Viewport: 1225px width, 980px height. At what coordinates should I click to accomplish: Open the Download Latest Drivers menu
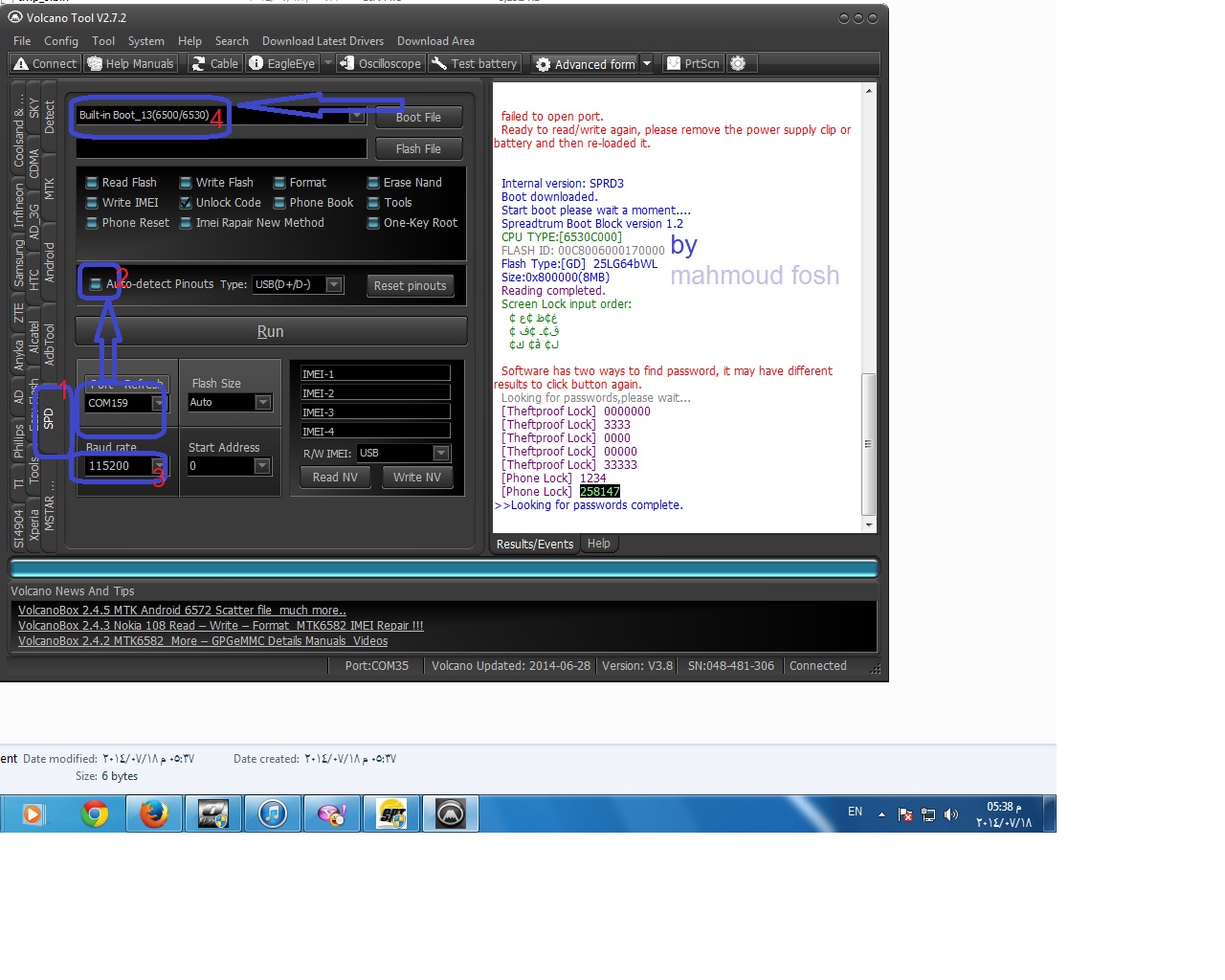click(323, 41)
